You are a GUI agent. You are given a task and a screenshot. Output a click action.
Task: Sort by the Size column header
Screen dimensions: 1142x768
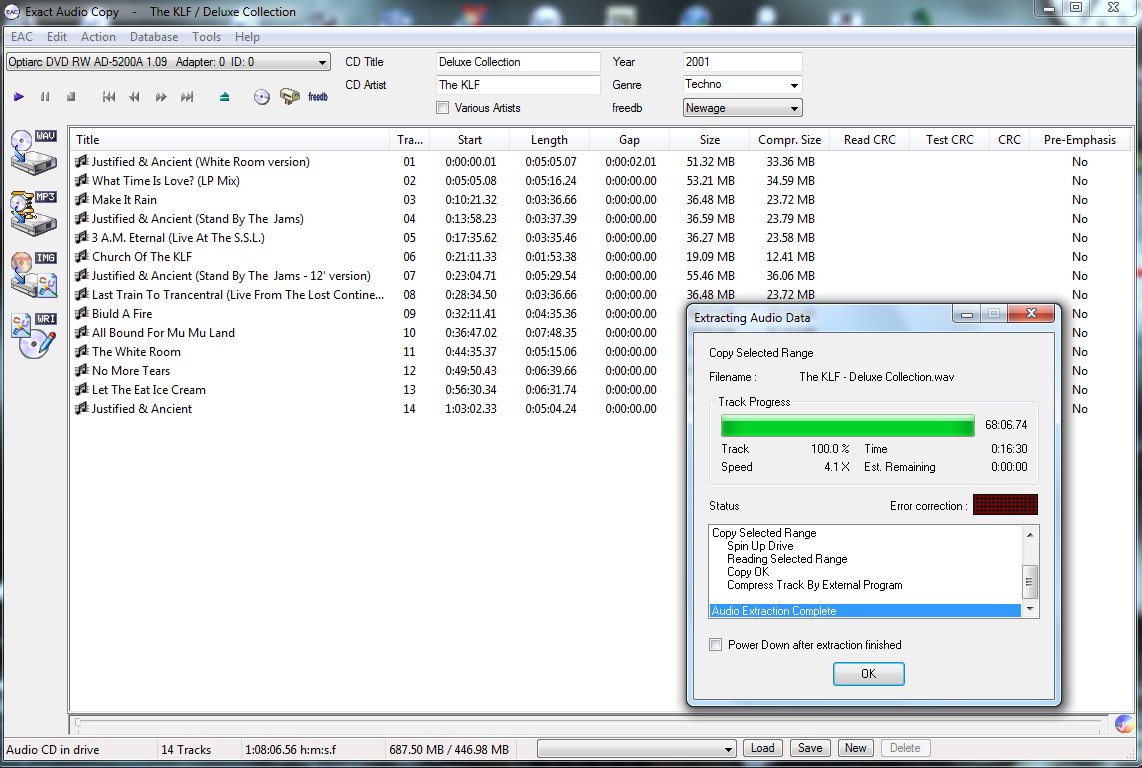coord(709,140)
